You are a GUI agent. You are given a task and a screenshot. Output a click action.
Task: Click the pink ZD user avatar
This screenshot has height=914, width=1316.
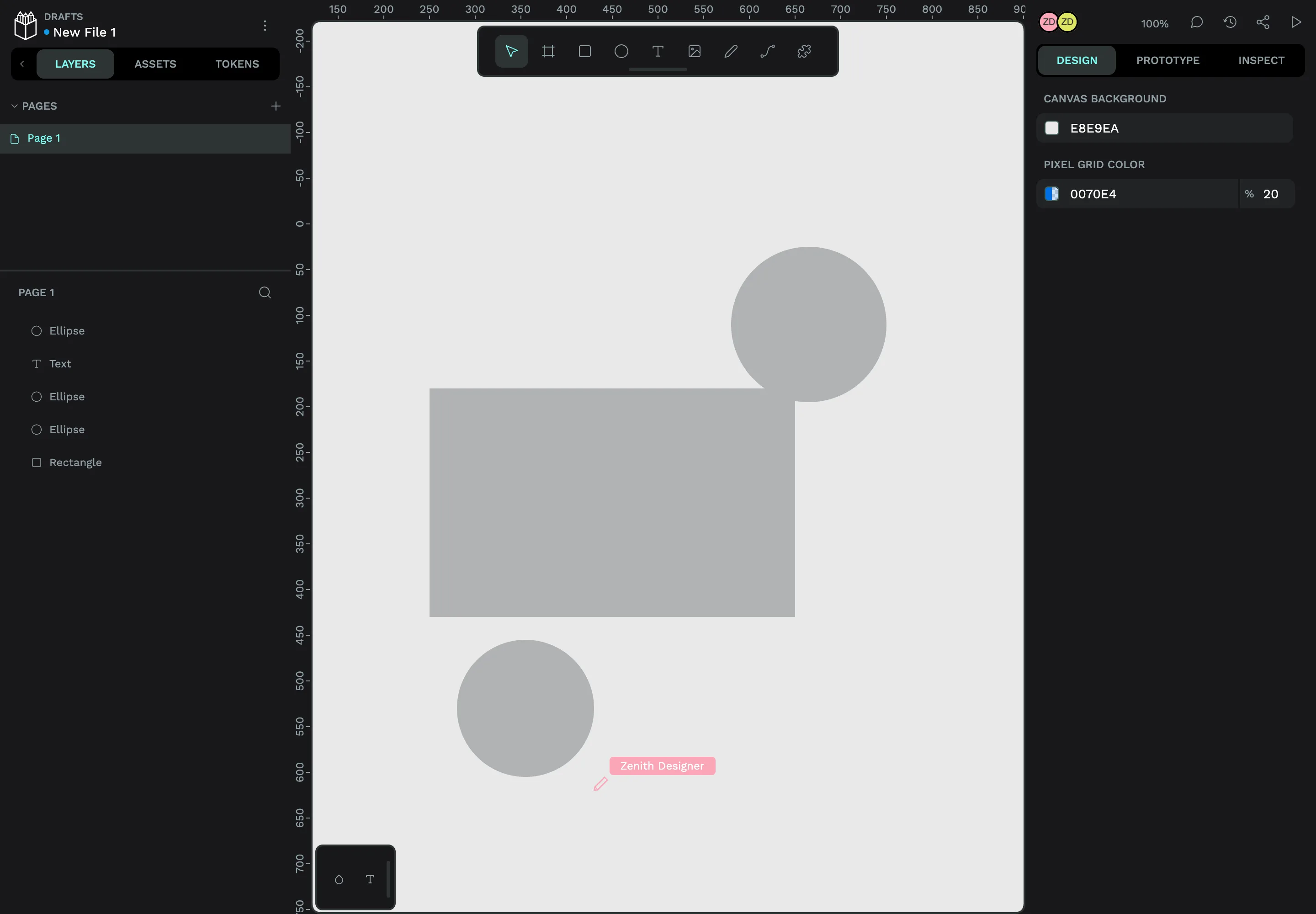coord(1048,22)
